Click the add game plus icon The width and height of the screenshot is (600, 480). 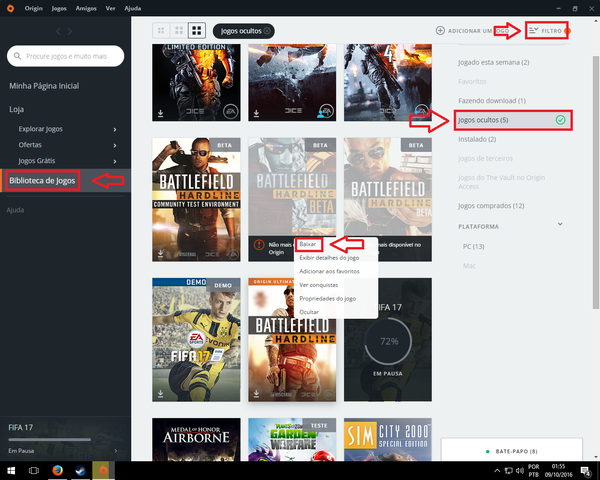click(441, 31)
